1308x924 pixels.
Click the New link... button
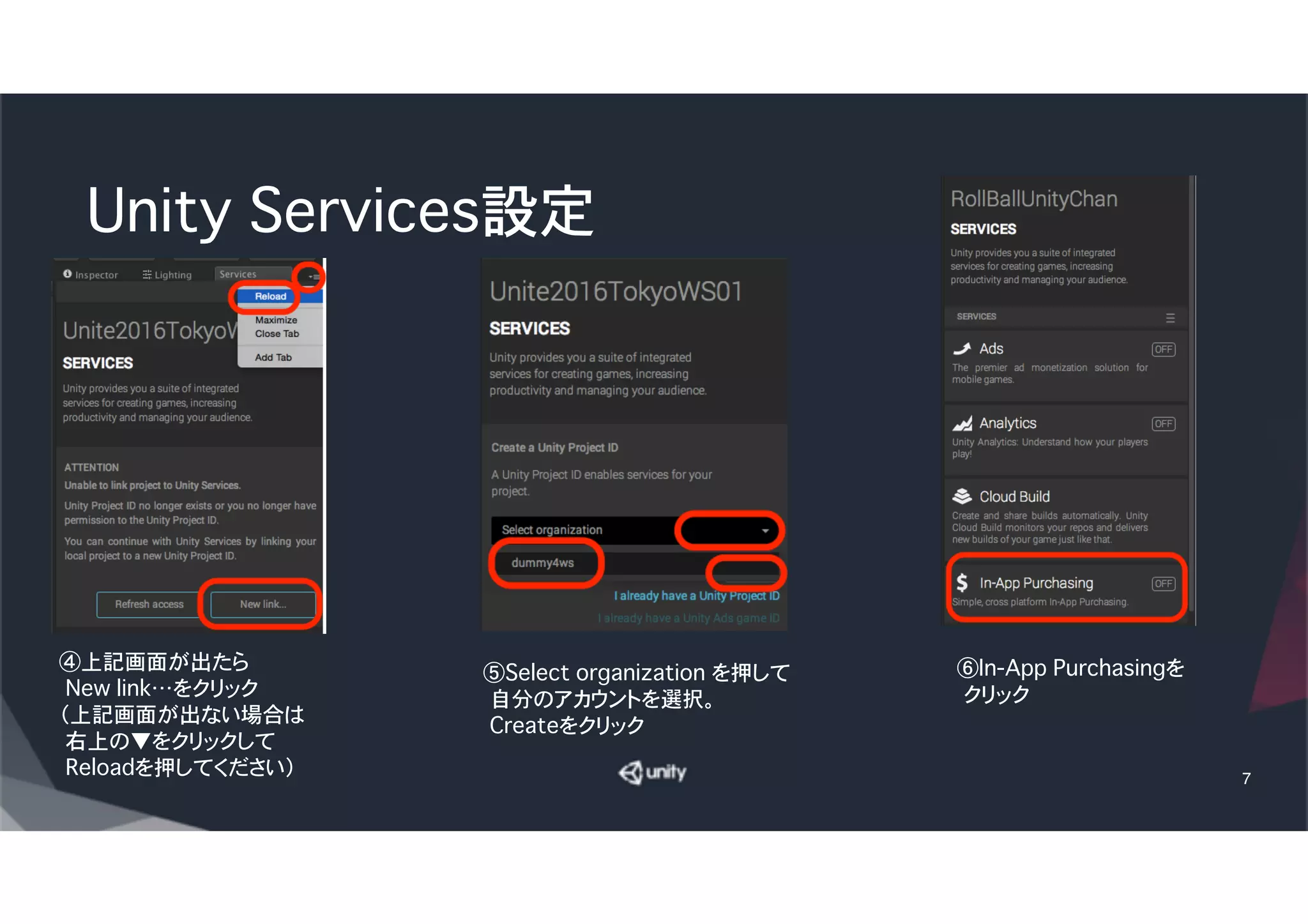tap(262, 604)
